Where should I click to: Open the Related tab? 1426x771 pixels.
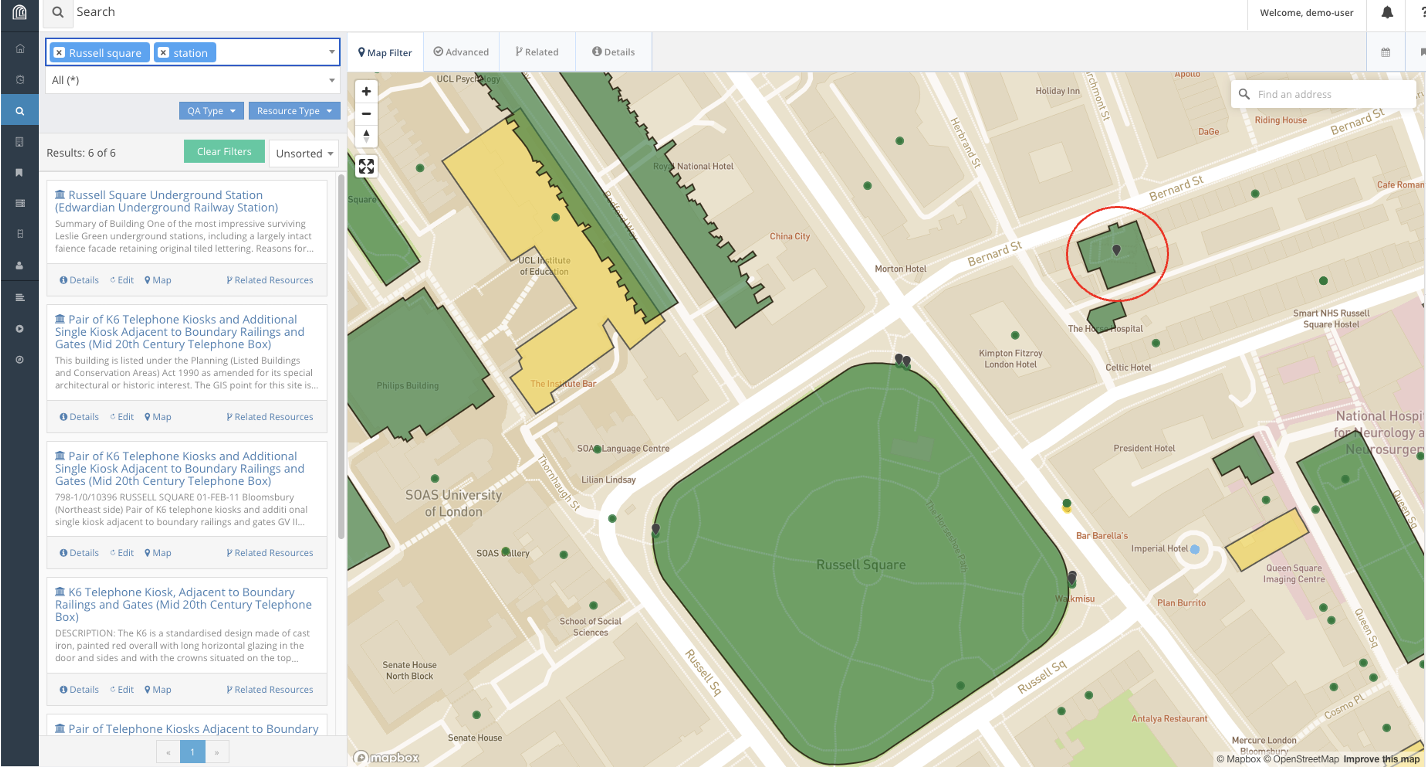coord(537,51)
